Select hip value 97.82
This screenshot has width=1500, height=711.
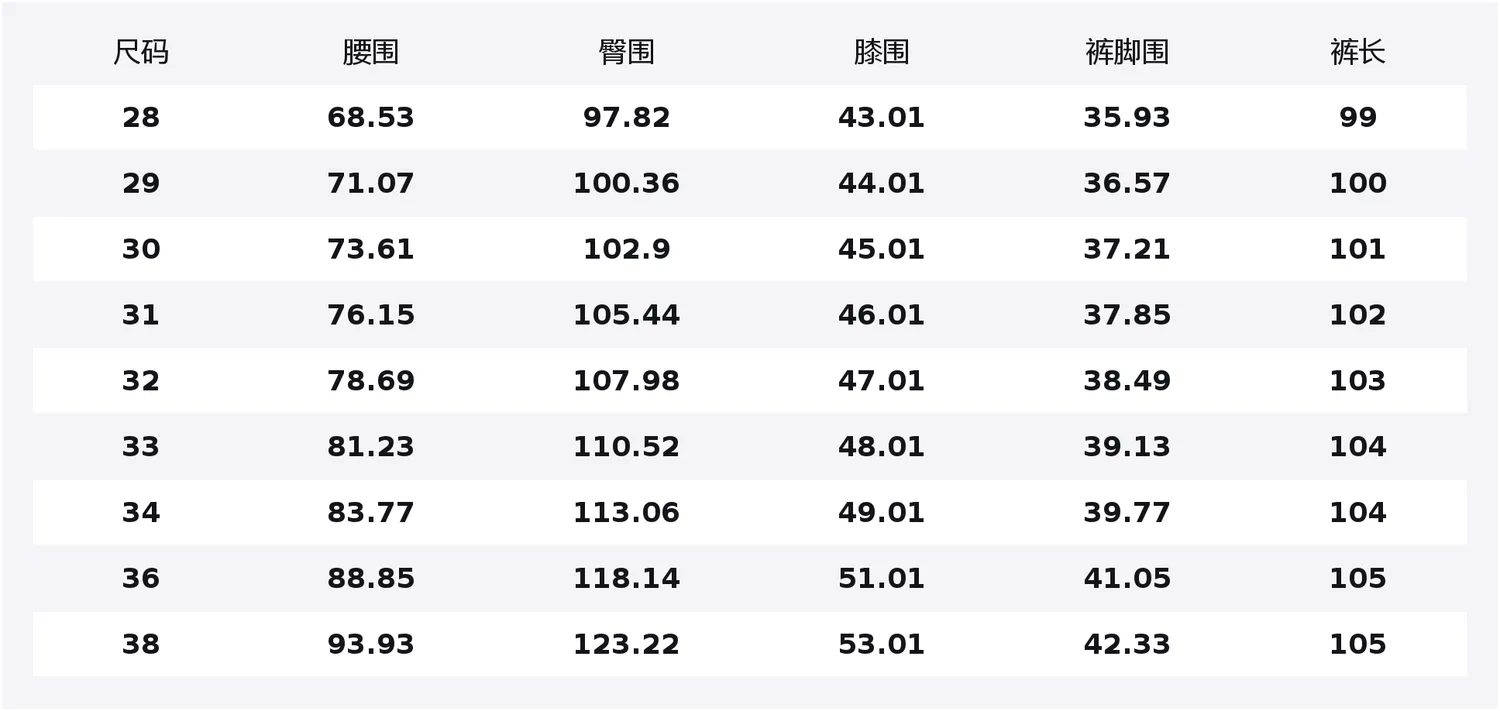626,118
